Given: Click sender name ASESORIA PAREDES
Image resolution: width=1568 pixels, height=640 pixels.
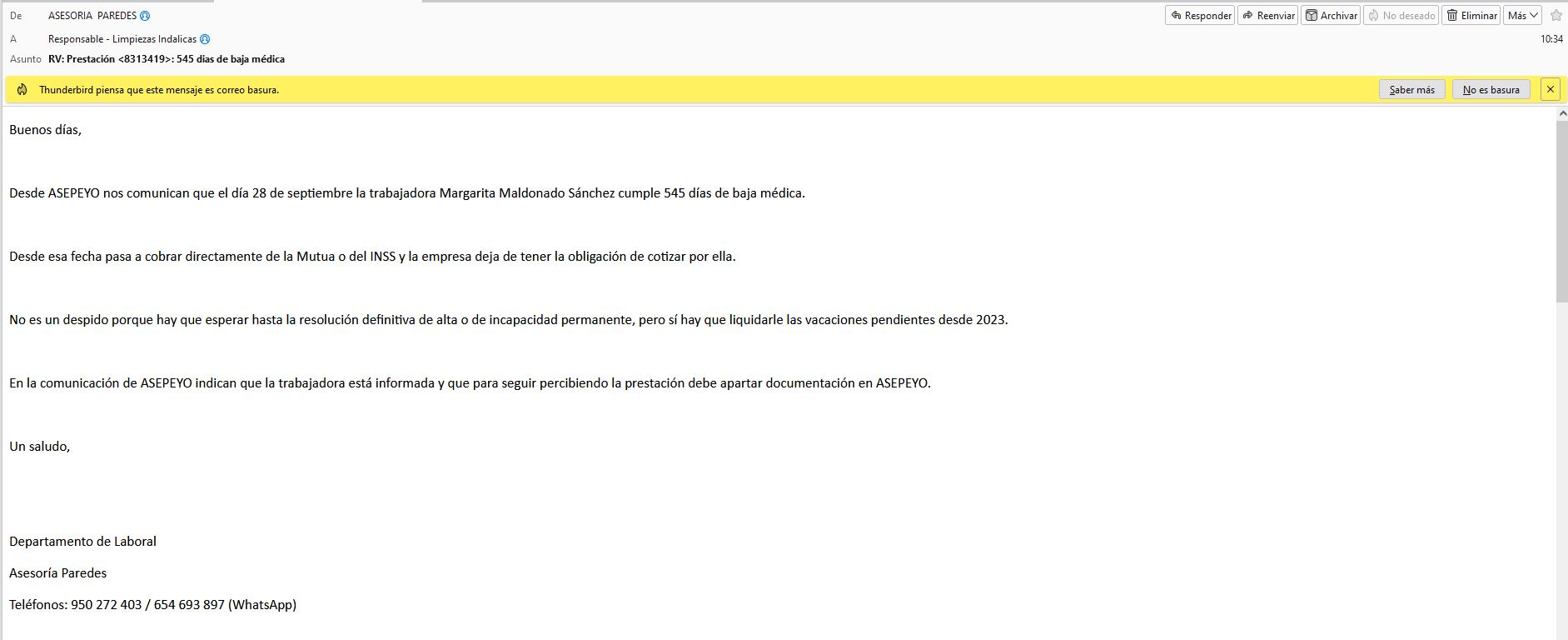Looking at the screenshot, I should click(92, 16).
